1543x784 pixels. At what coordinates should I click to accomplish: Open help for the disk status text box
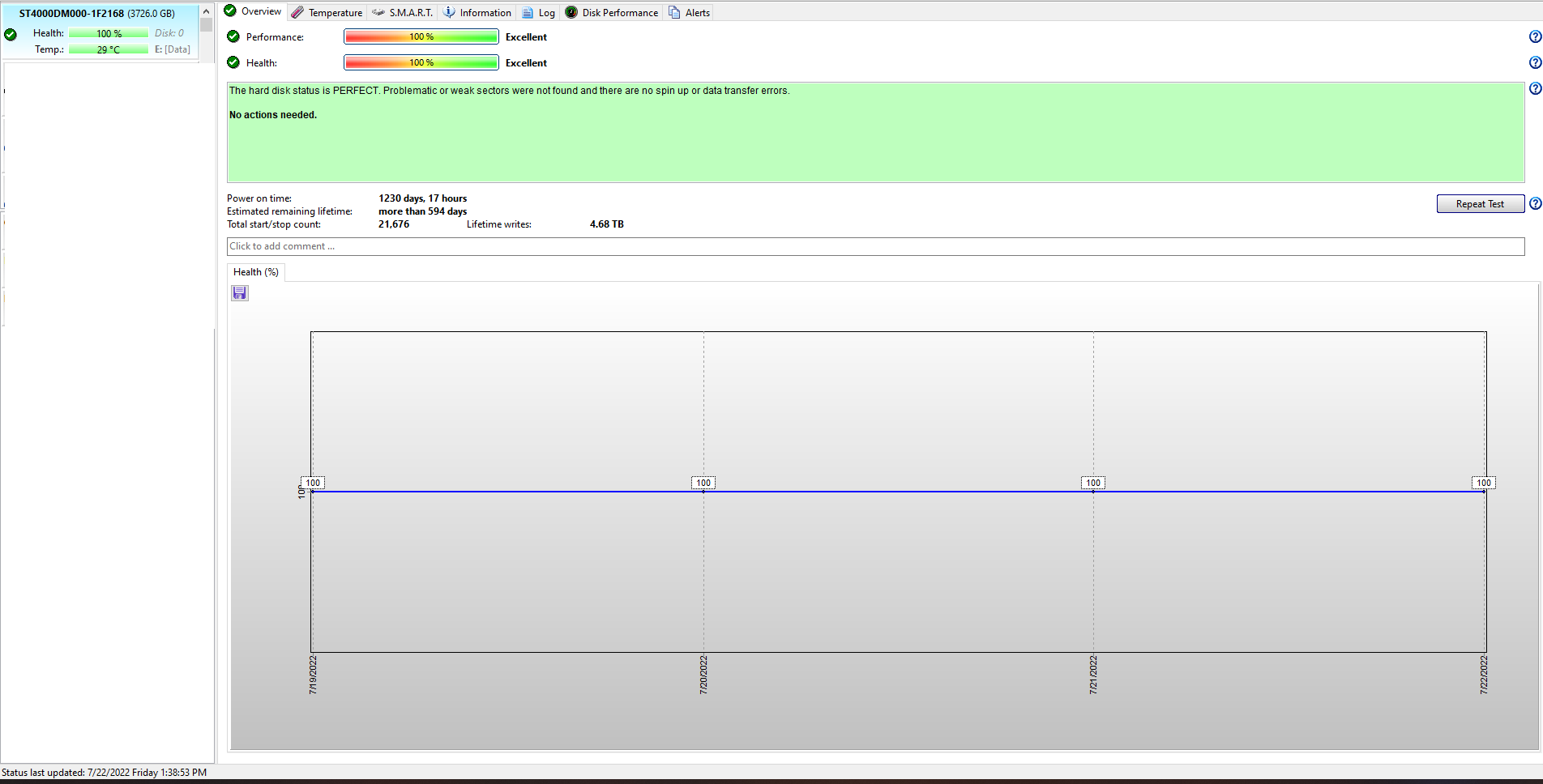pyautogui.click(x=1535, y=88)
